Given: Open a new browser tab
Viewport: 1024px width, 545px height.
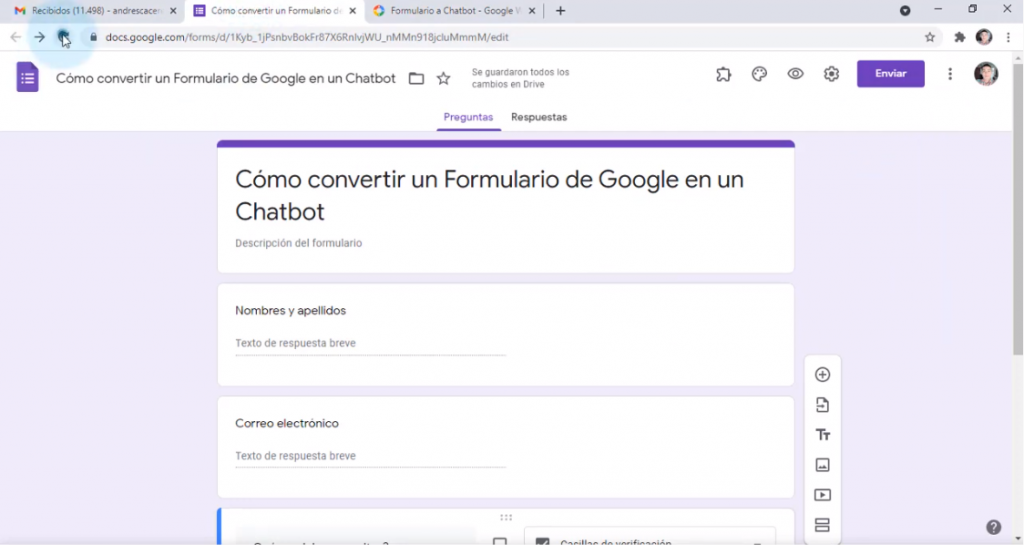Looking at the screenshot, I should pyautogui.click(x=560, y=11).
